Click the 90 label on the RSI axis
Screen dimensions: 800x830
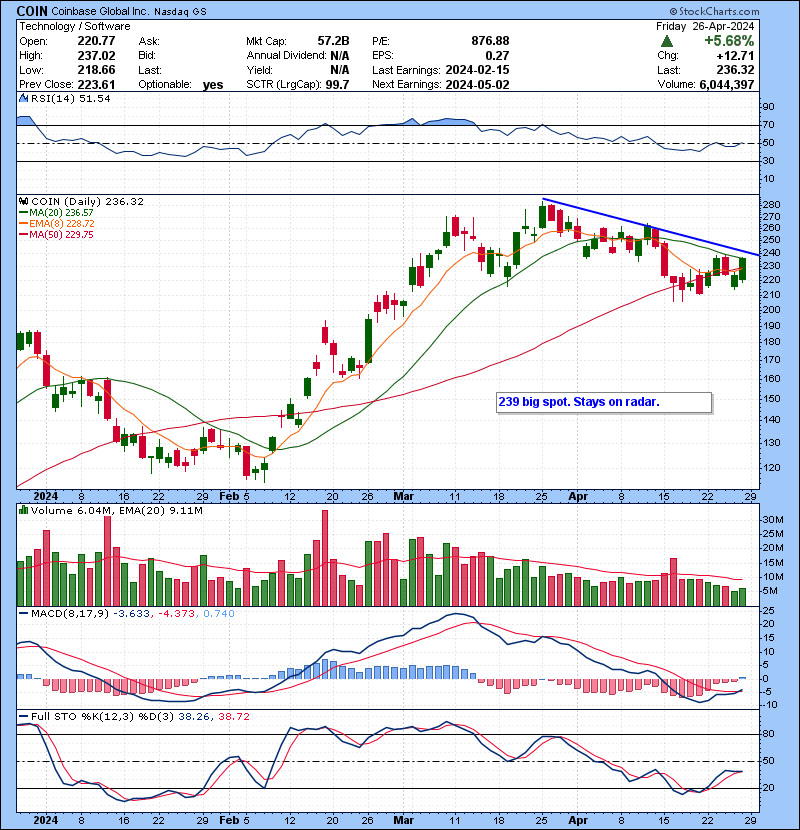point(768,107)
